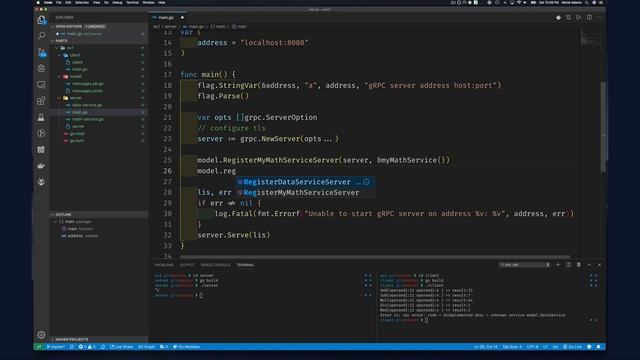The width and height of the screenshot is (640, 360).
Task: Open the Docker whale view
Action: tap(41, 166)
